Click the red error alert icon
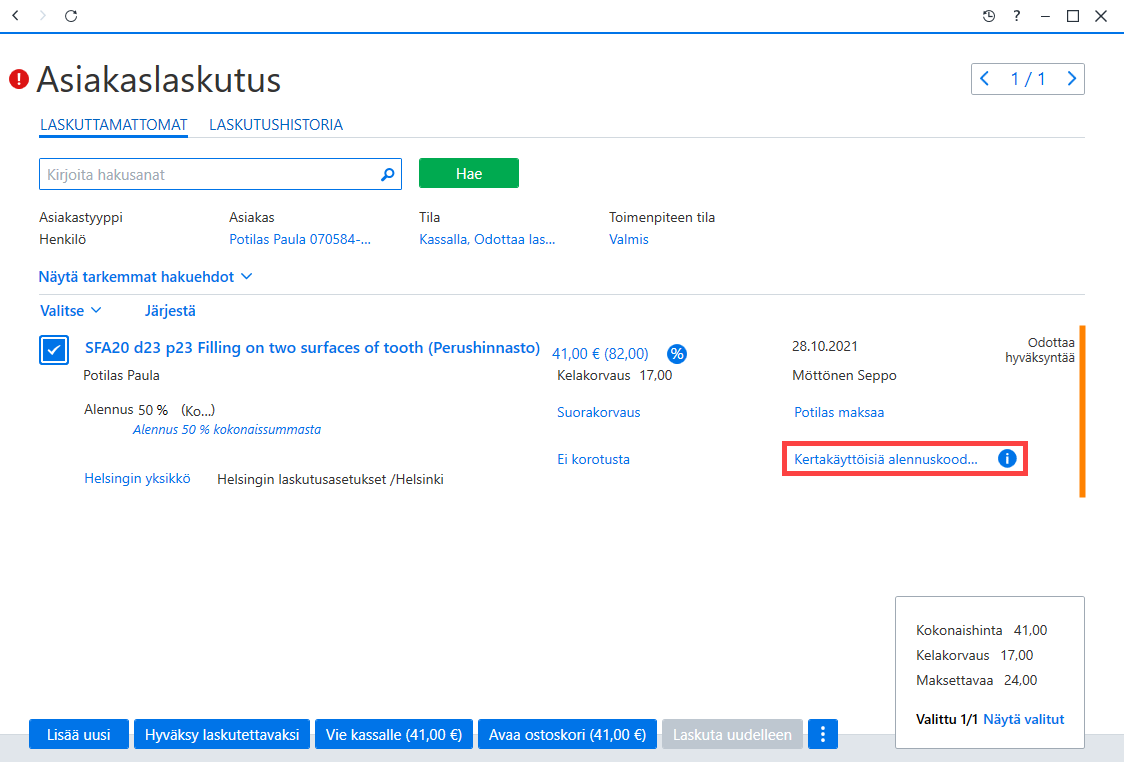 tap(19, 79)
